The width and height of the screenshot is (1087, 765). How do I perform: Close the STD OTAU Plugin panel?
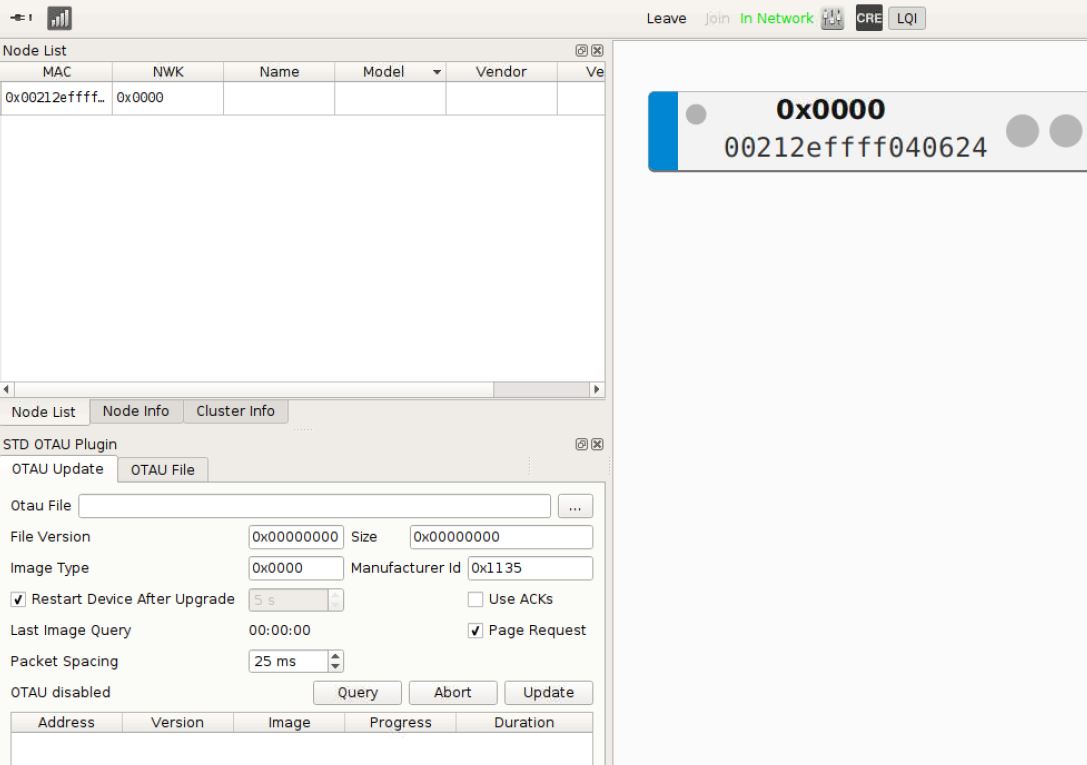point(597,444)
